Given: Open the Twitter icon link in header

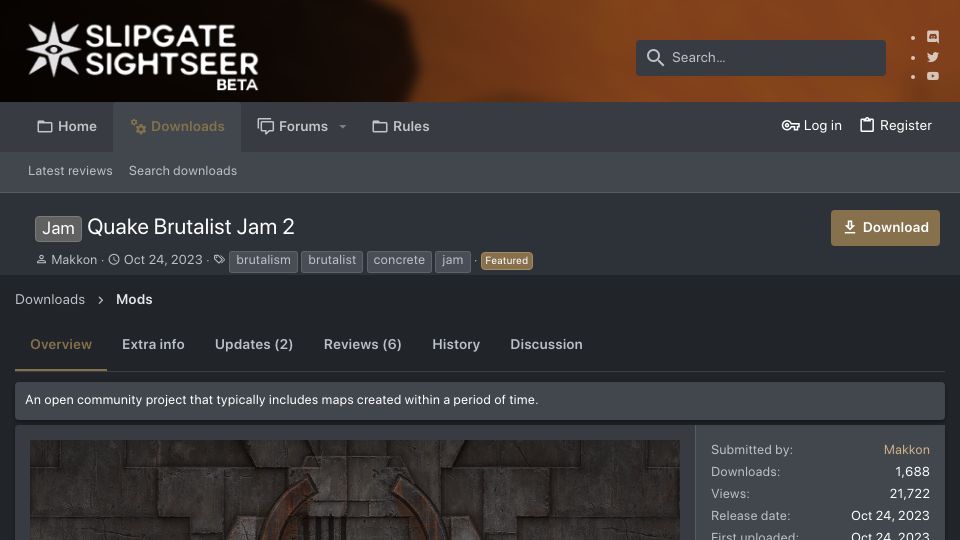Looking at the screenshot, I should [932, 57].
